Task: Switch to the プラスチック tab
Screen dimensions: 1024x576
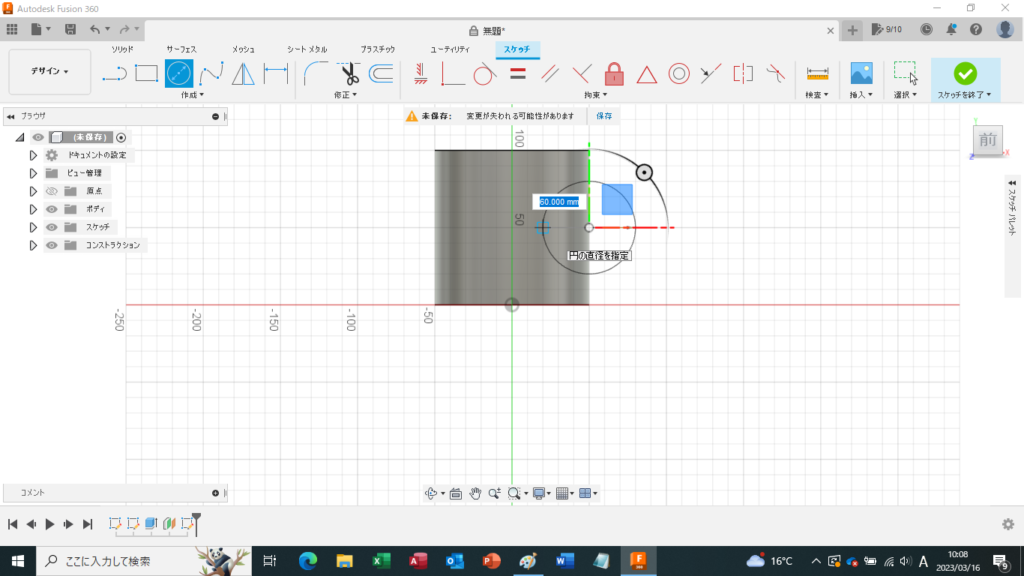Action: 377,50
